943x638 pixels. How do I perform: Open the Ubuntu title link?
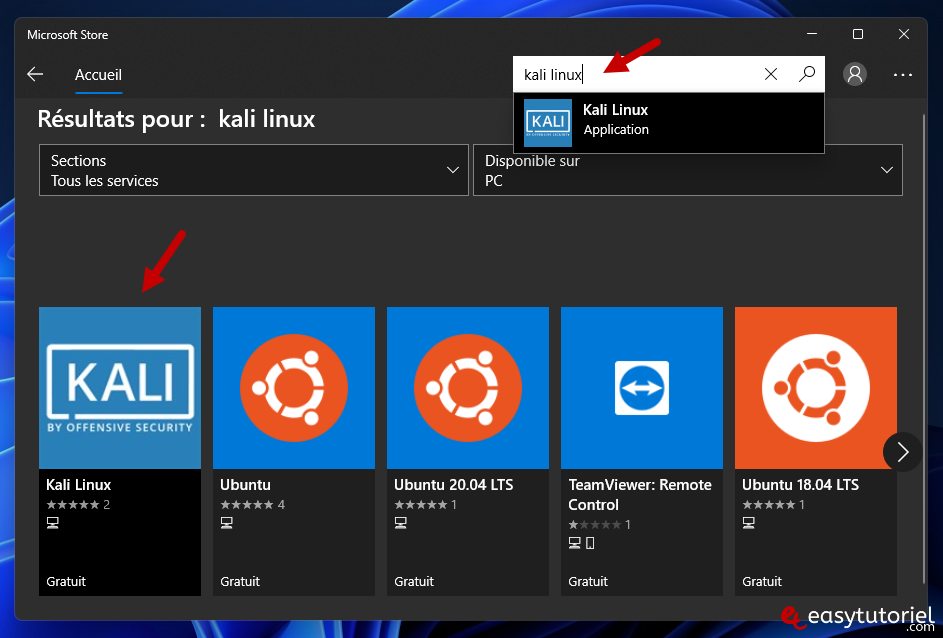pyautogui.click(x=245, y=485)
